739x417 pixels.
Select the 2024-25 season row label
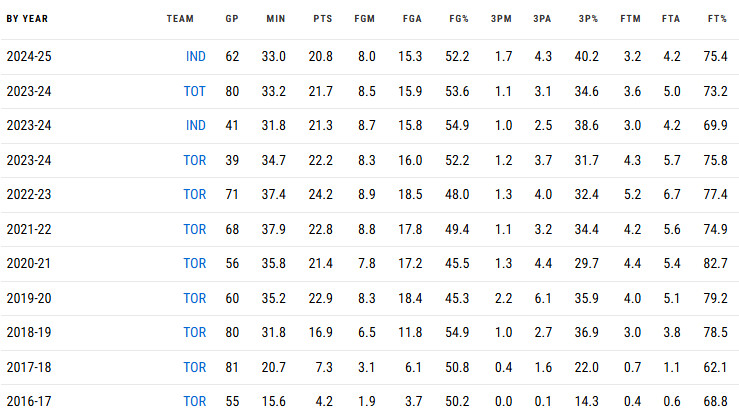pyautogui.click(x=29, y=57)
